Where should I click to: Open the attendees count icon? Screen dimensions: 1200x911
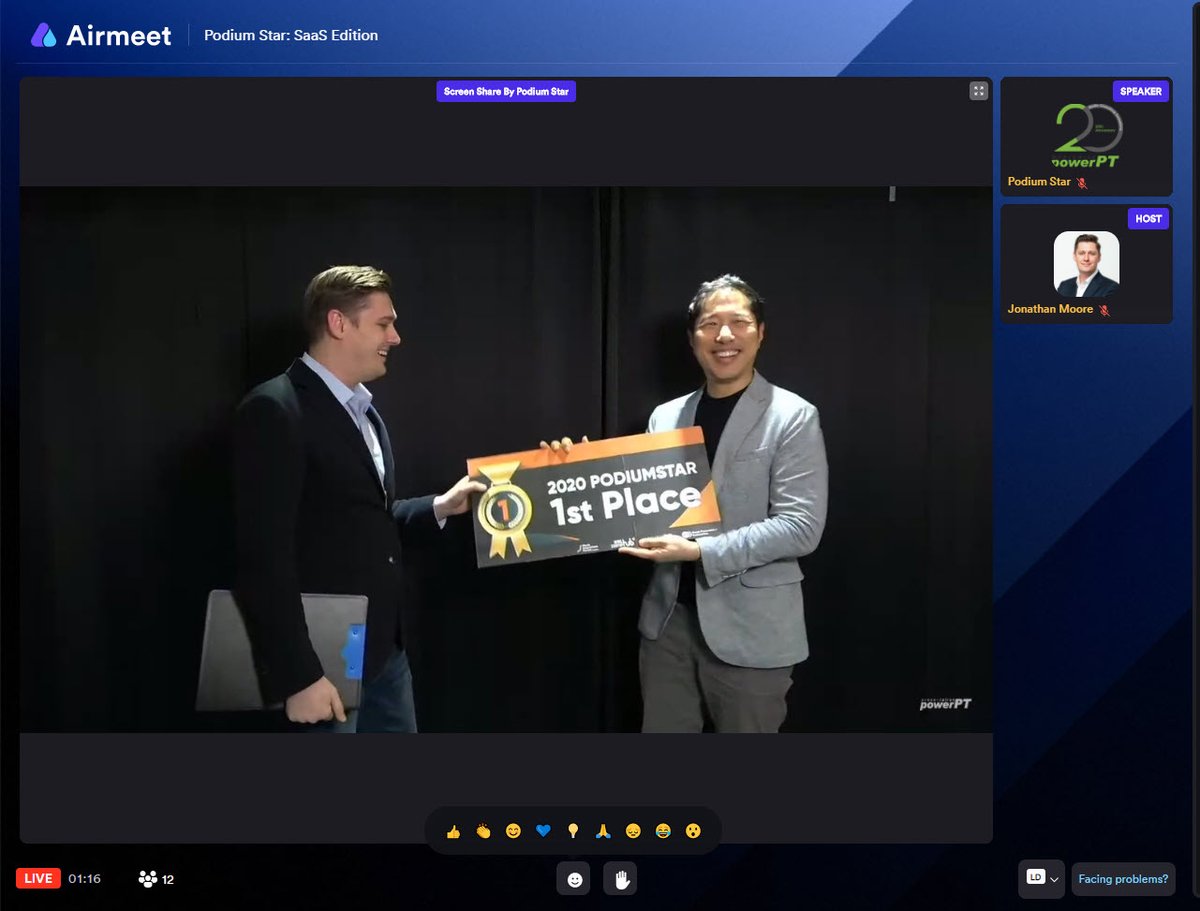pos(148,879)
